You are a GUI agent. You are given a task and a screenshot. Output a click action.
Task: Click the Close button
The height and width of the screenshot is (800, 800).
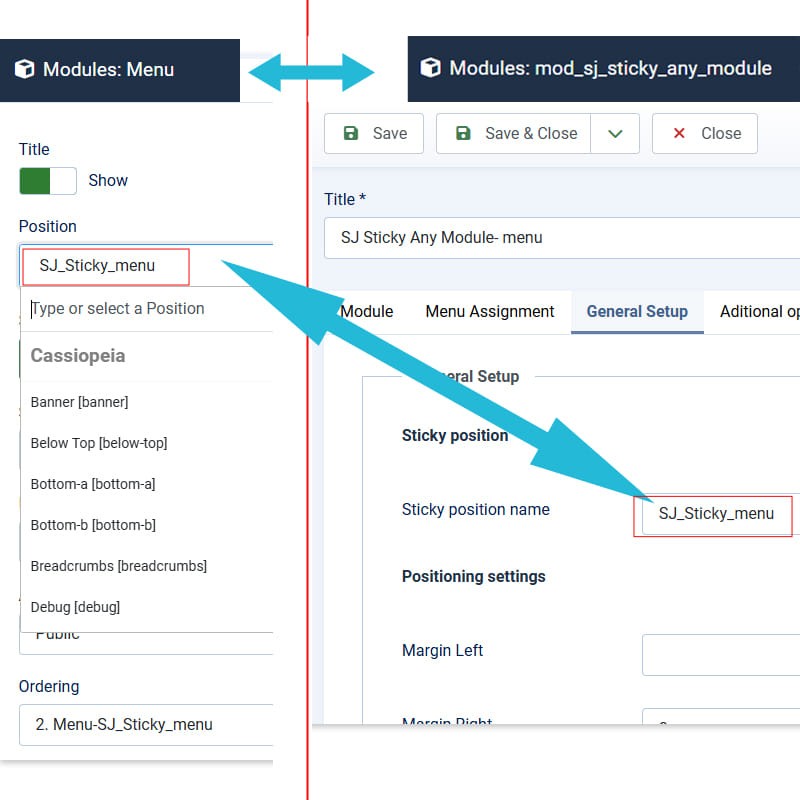tap(705, 133)
